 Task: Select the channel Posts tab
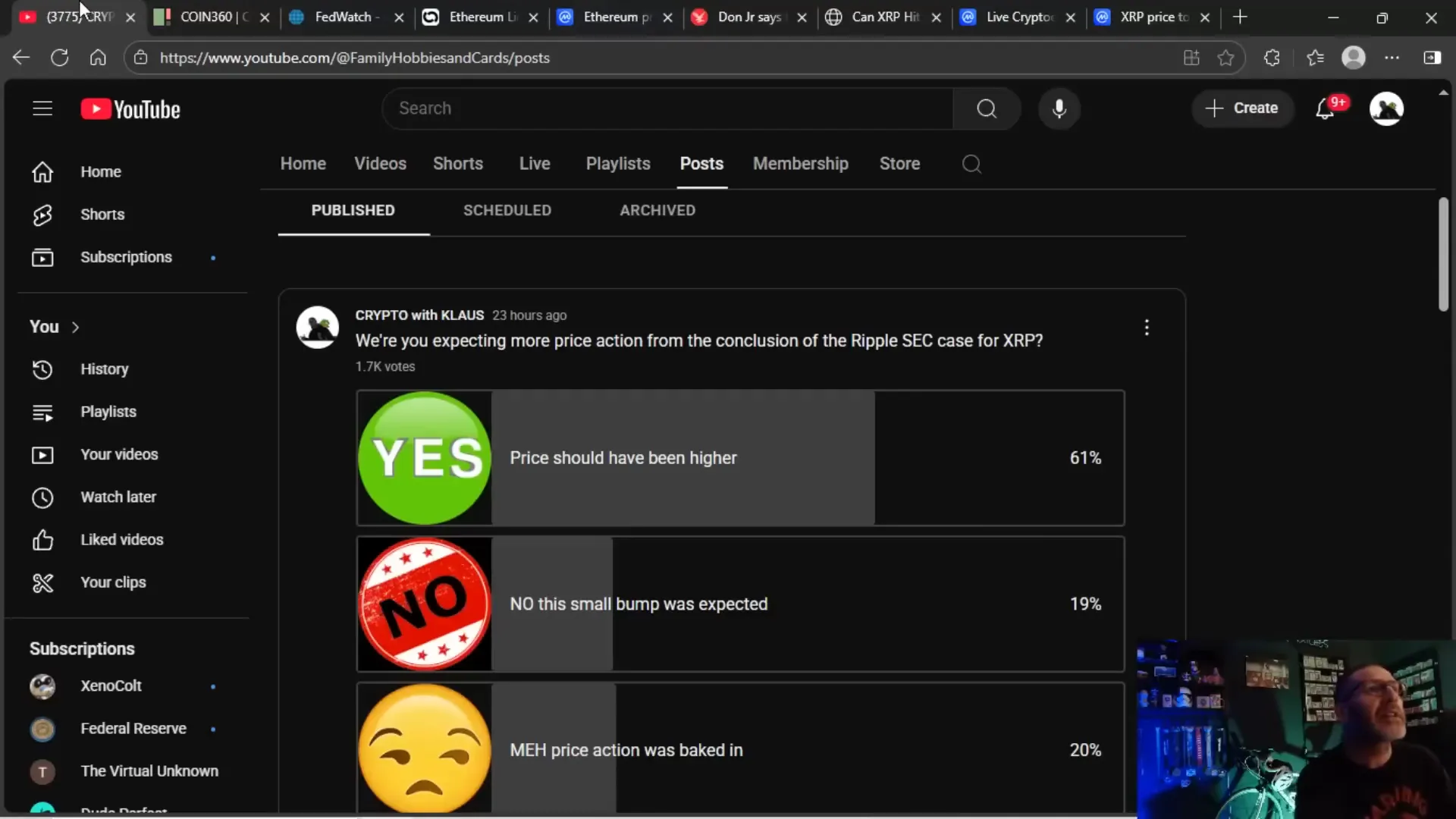701,164
